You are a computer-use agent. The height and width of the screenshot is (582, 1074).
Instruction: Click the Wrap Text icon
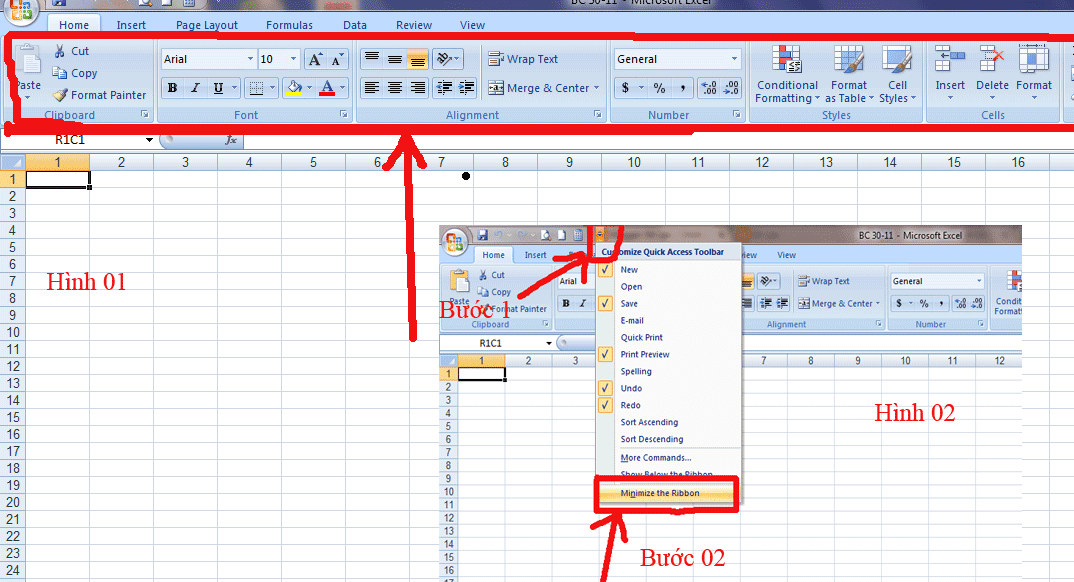[496, 58]
